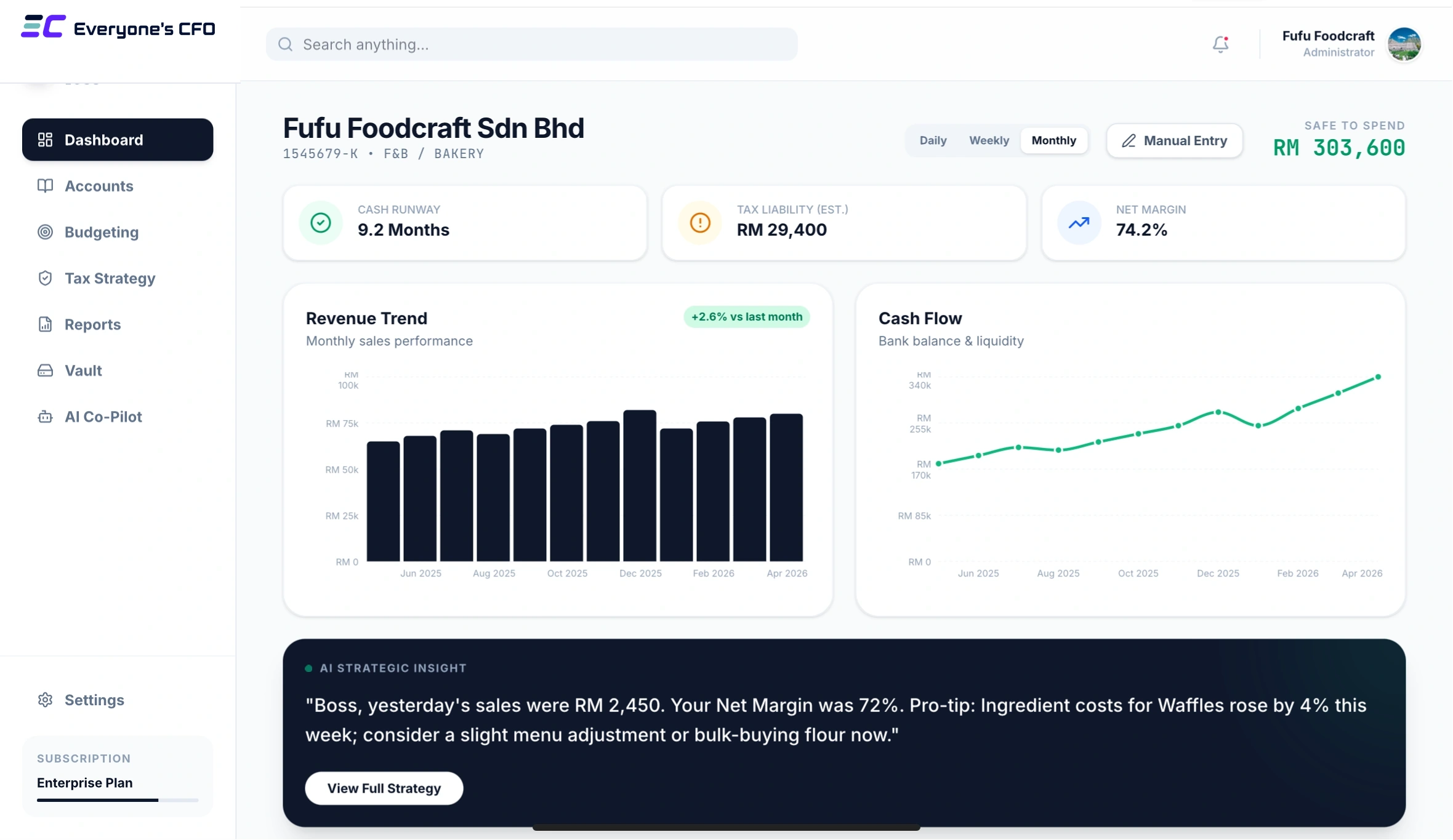The image size is (1453, 840).
Task: Click the first cash flow data point
Action: [x=938, y=463]
